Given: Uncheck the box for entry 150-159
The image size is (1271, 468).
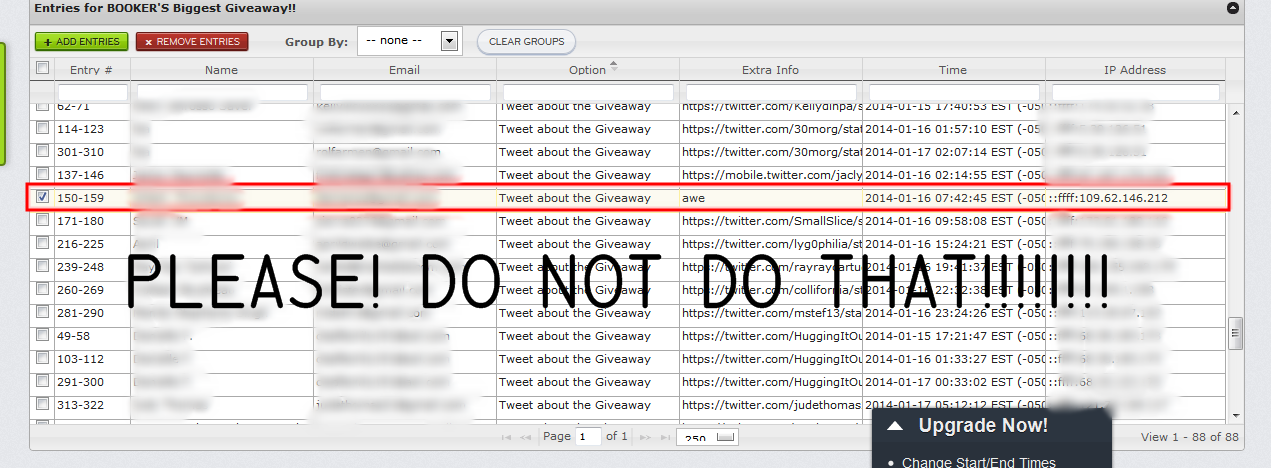Looking at the screenshot, I should coord(42,197).
